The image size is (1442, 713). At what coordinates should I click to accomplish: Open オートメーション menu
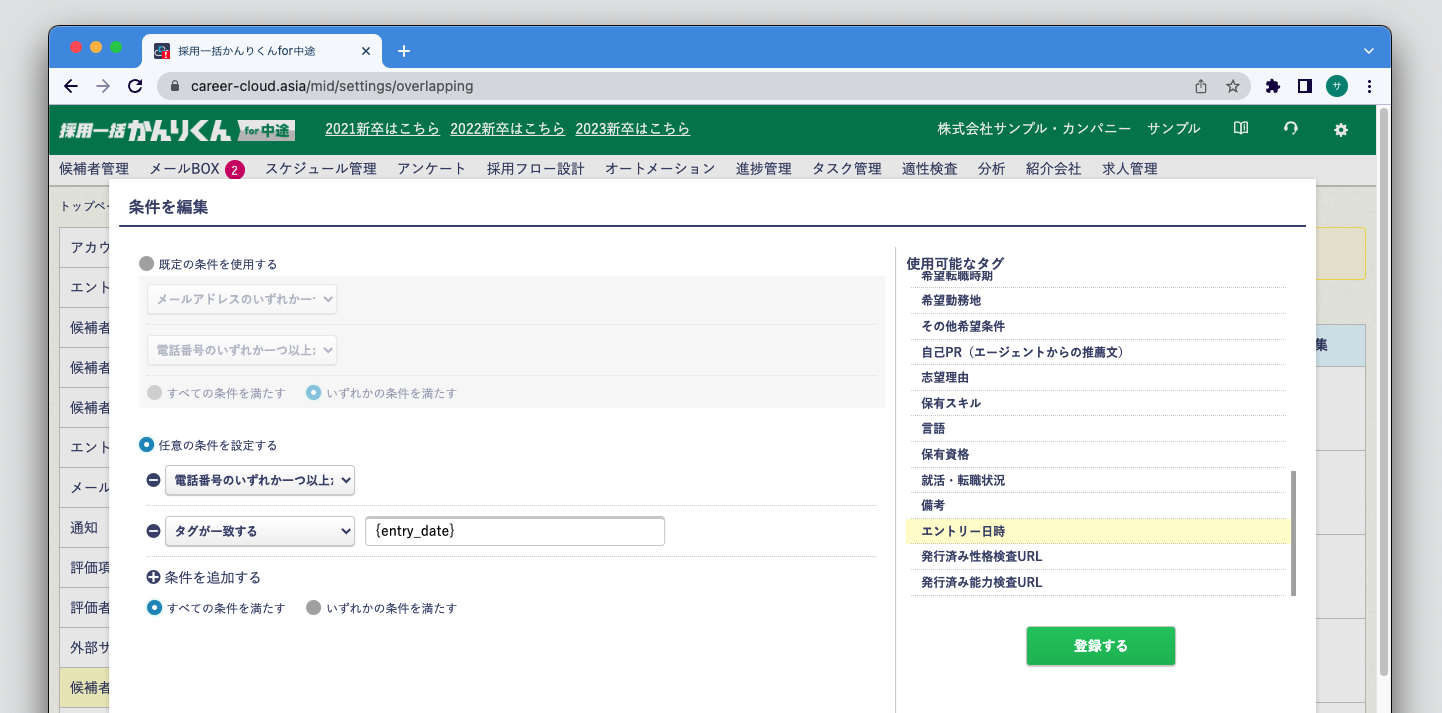[x=660, y=169]
